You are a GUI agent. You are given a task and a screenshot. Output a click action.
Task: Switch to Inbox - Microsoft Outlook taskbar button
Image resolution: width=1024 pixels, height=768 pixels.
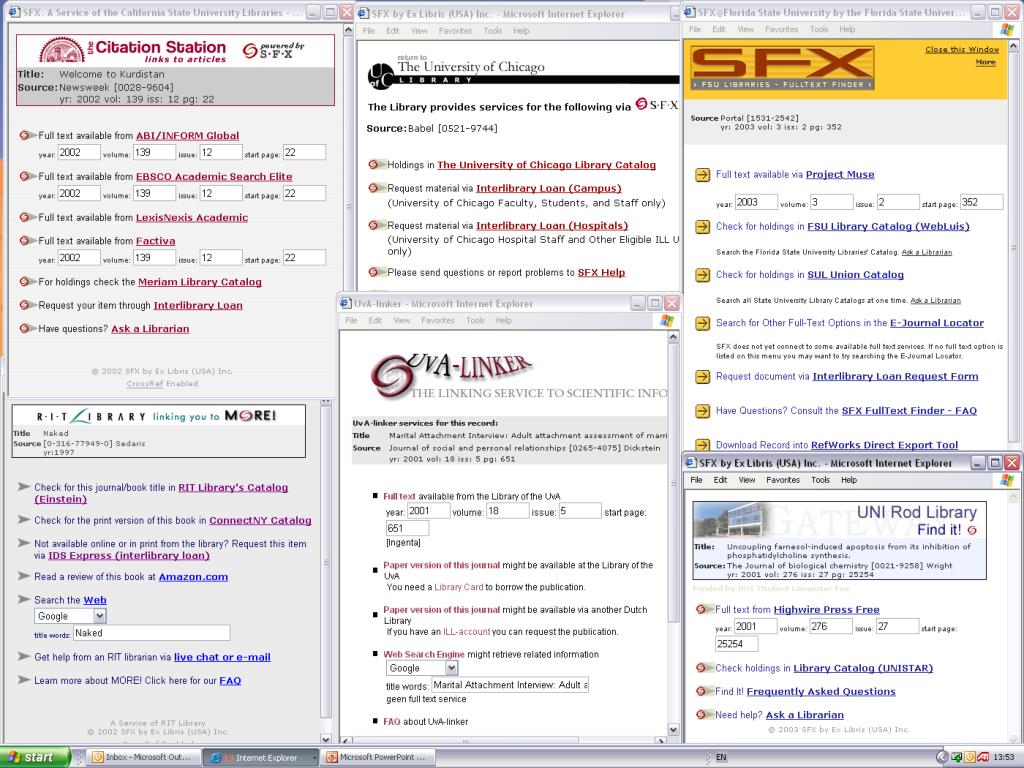142,758
